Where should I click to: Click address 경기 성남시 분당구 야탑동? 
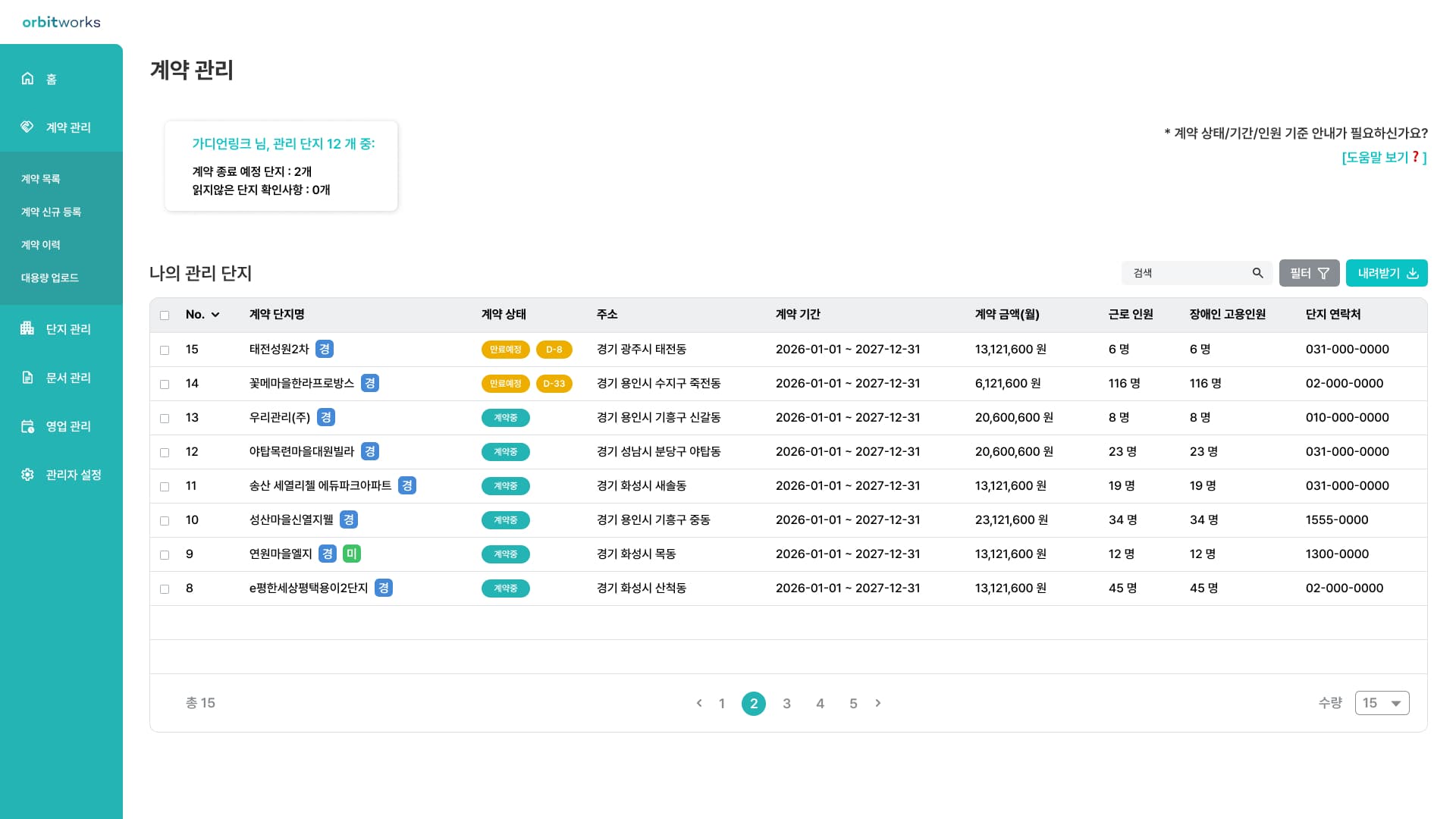pos(659,451)
